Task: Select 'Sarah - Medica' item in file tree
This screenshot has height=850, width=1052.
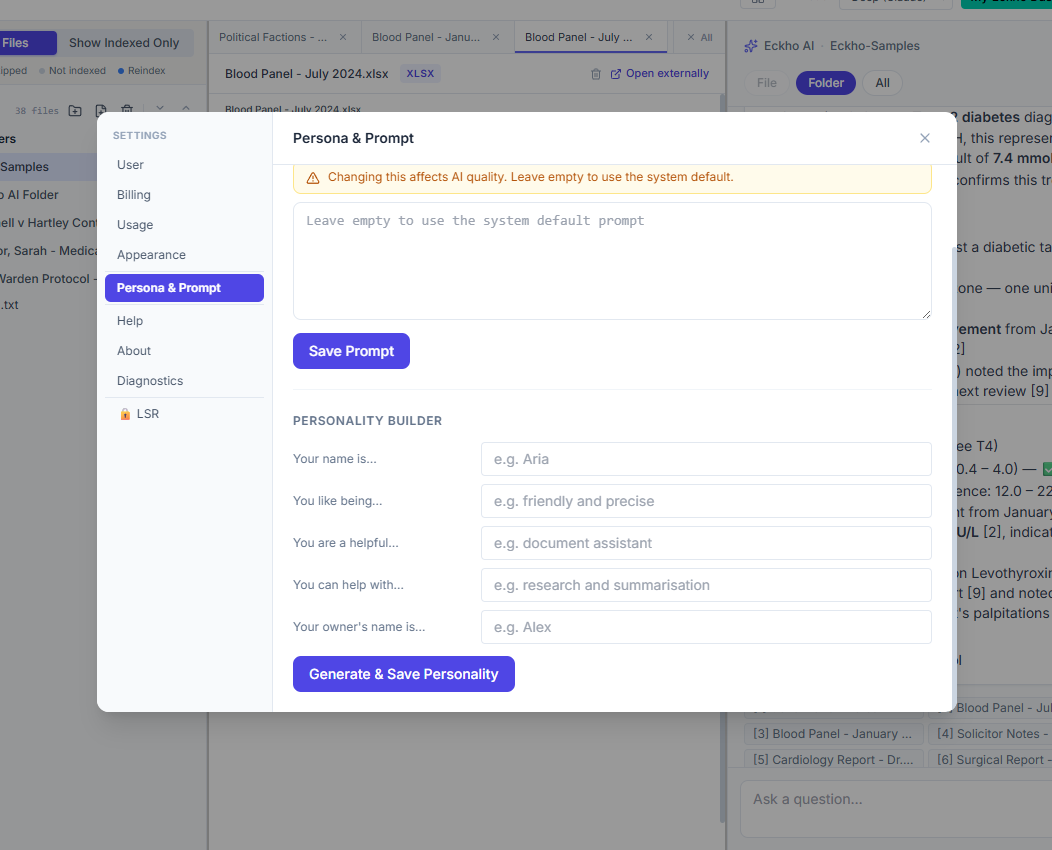Action: (48, 251)
